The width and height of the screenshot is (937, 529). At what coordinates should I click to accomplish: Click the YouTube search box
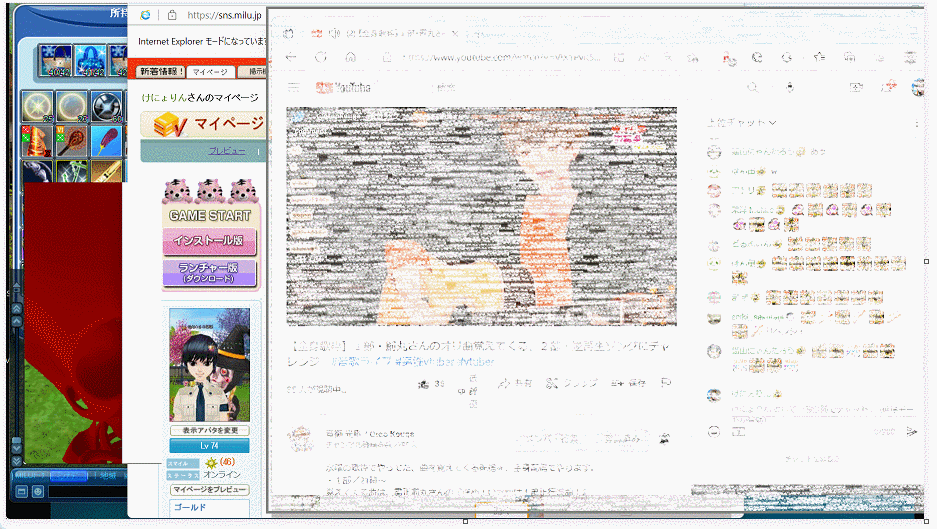pyautogui.click(x=586, y=87)
